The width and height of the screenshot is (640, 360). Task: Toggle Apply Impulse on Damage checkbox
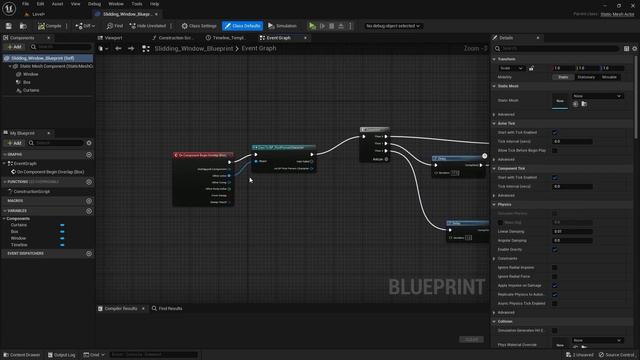pos(555,286)
